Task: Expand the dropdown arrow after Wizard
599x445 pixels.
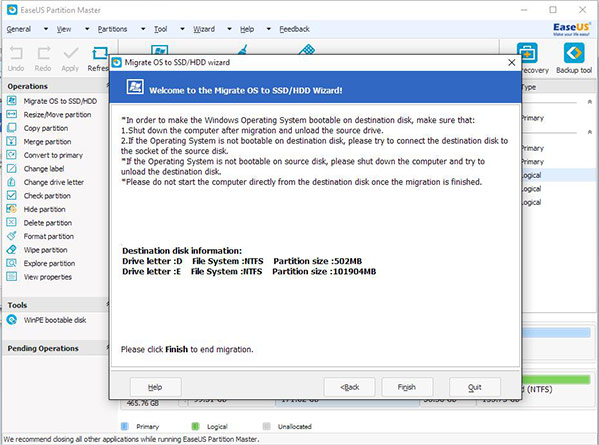Action: click(229, 29)
